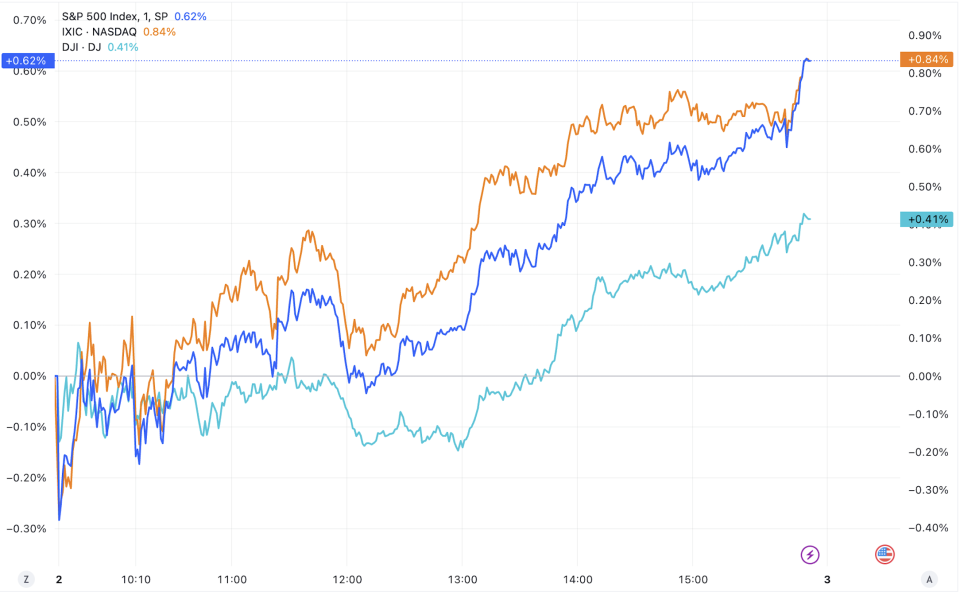Click the date label 2 on time axis
Viewport: 960px width, 599px height.
tap(58, 579)
